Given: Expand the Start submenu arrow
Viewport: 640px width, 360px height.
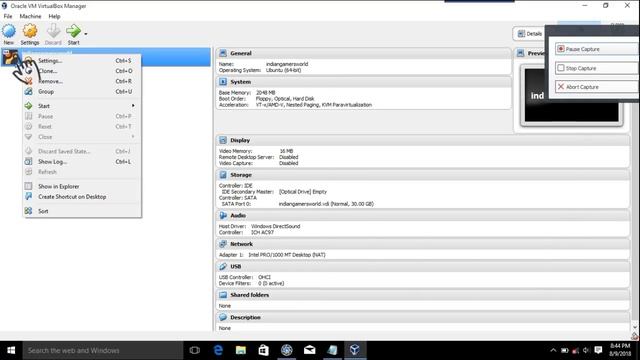Looking at the screenshot, I should [x=133, y=106].
